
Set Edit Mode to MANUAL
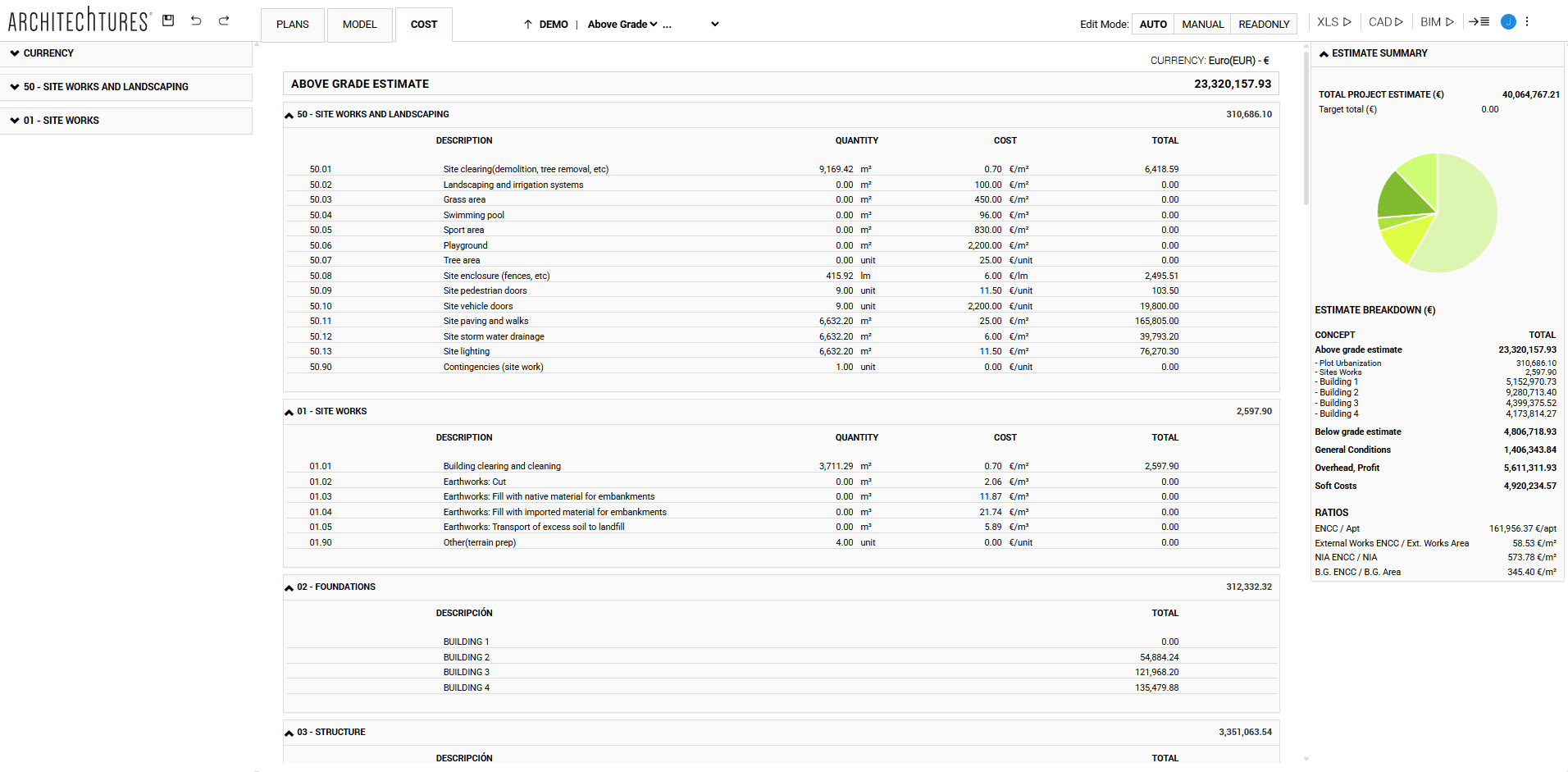click(x=1201, y=25)
